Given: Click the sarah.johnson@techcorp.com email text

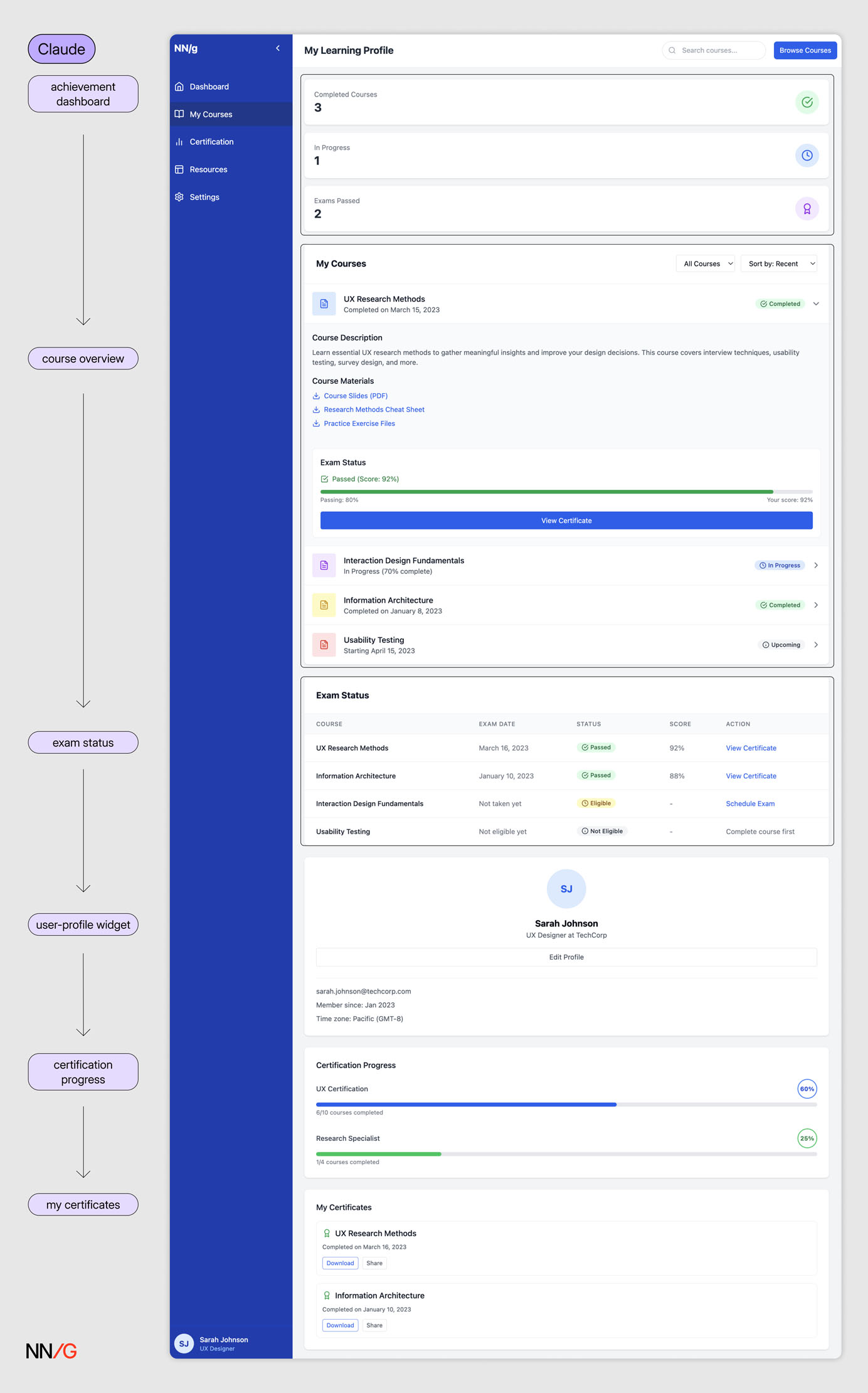Looking at the screenshot, I should pos(363,992).
